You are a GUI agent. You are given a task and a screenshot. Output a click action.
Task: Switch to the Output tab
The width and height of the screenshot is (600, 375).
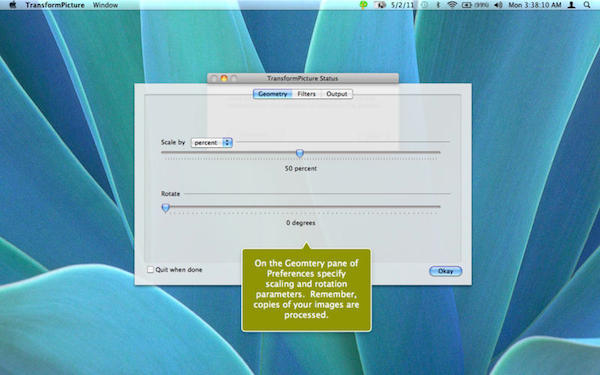coord(337,94)
